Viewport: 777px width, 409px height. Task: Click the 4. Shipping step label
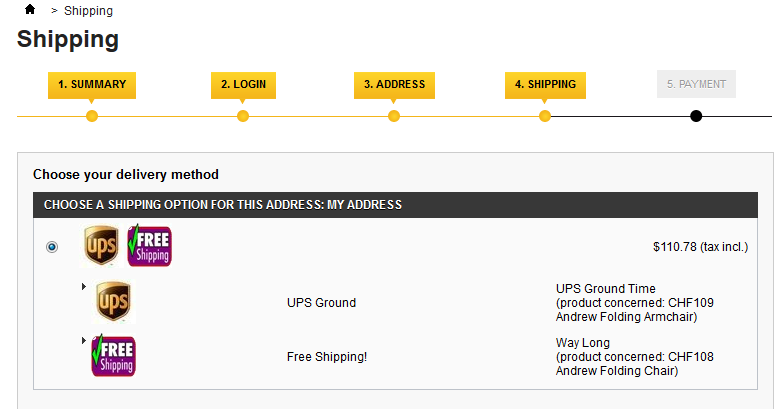click(x=545, y=85)
